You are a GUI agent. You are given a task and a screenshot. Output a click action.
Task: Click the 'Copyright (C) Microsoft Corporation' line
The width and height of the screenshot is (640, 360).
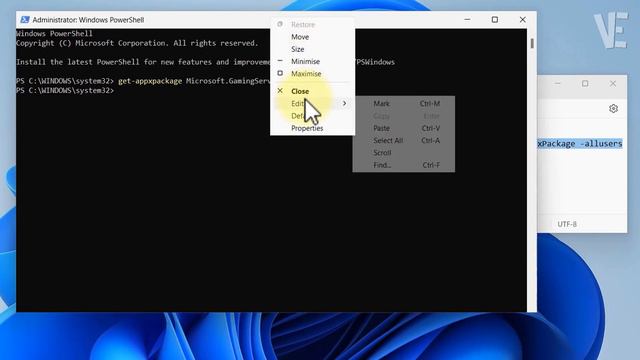[x=137, y=43]
